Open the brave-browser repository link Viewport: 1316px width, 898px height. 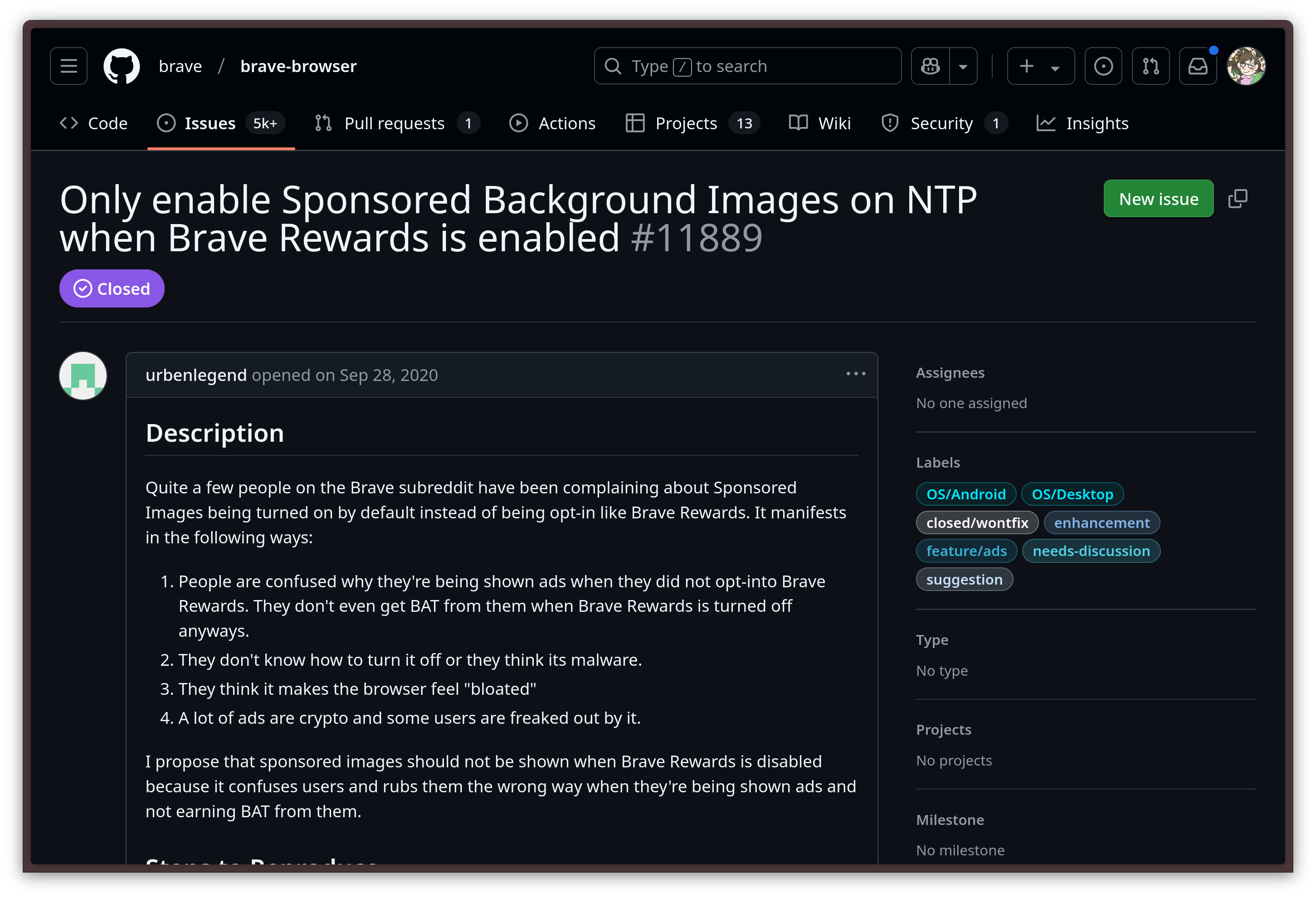[298, 66]
